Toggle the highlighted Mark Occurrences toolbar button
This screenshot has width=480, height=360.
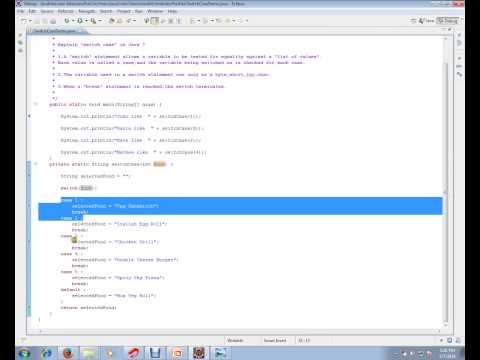tap(155, 21)
